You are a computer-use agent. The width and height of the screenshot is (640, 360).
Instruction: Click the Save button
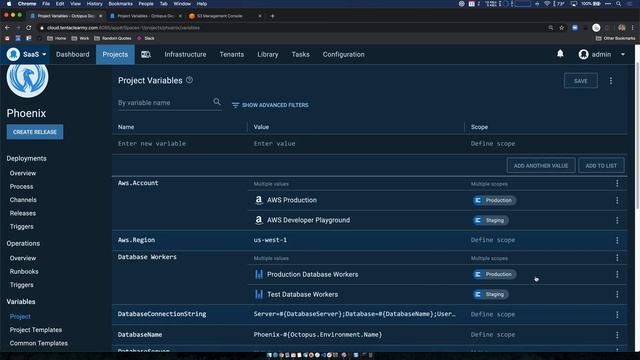tap(580, 81)
